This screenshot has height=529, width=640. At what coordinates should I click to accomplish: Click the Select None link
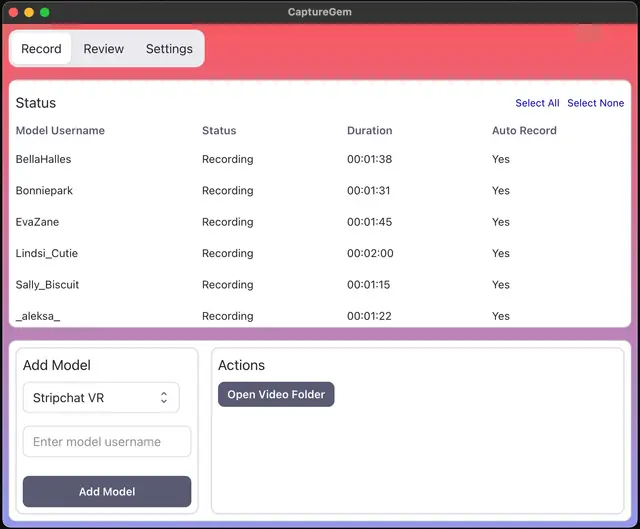pyautogui.click(x=595, y=103)
